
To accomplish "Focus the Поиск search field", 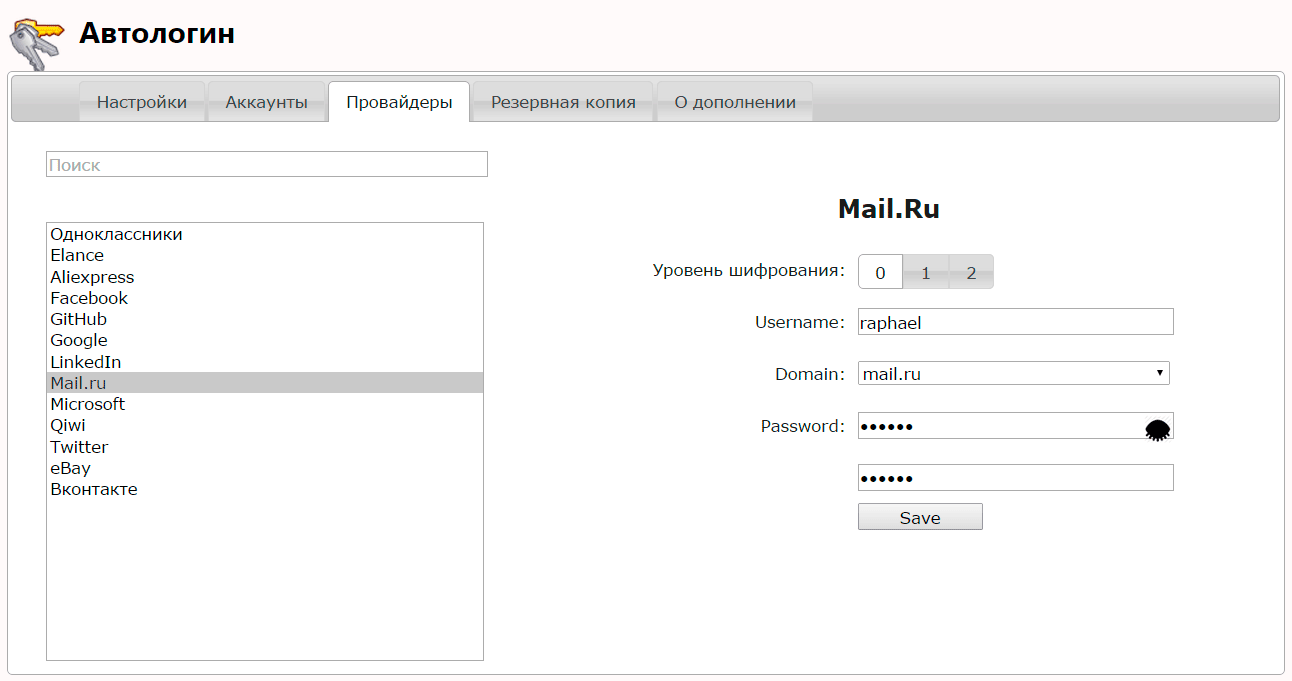I will (267, 165).
